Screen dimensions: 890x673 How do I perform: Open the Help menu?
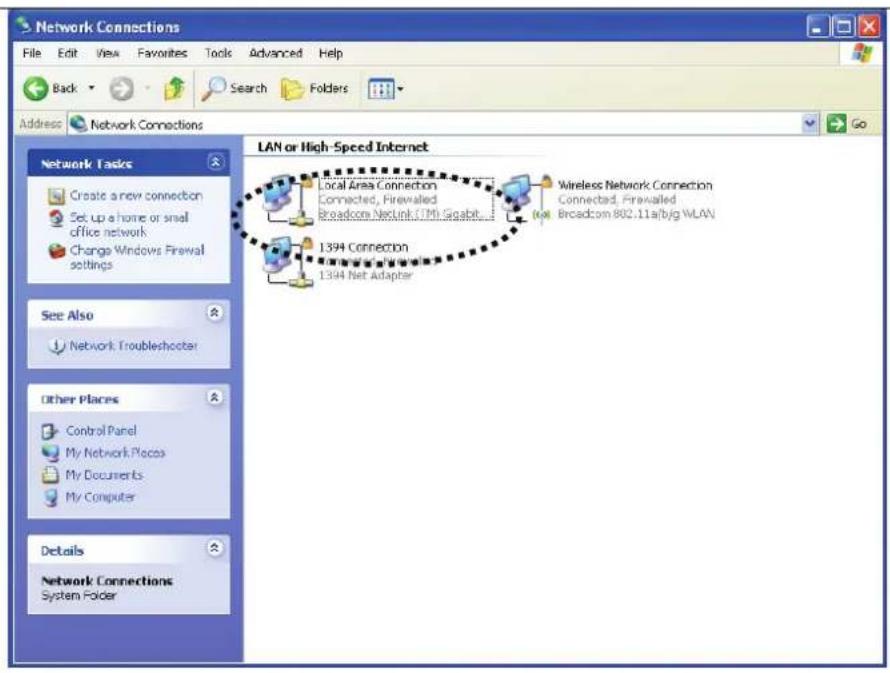click(x=330, y=53)
